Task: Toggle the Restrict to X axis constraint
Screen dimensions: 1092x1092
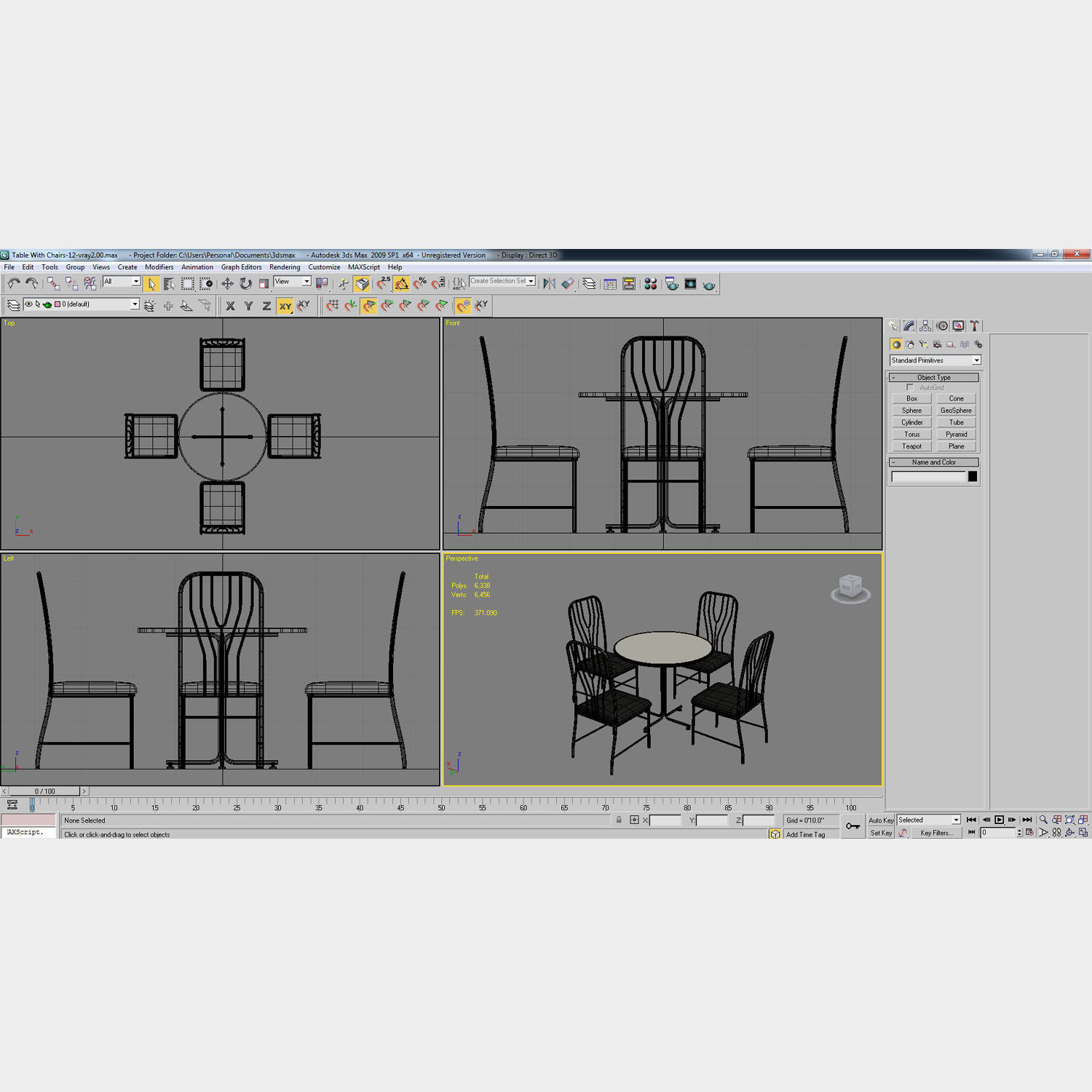Action: click(230, 306)
